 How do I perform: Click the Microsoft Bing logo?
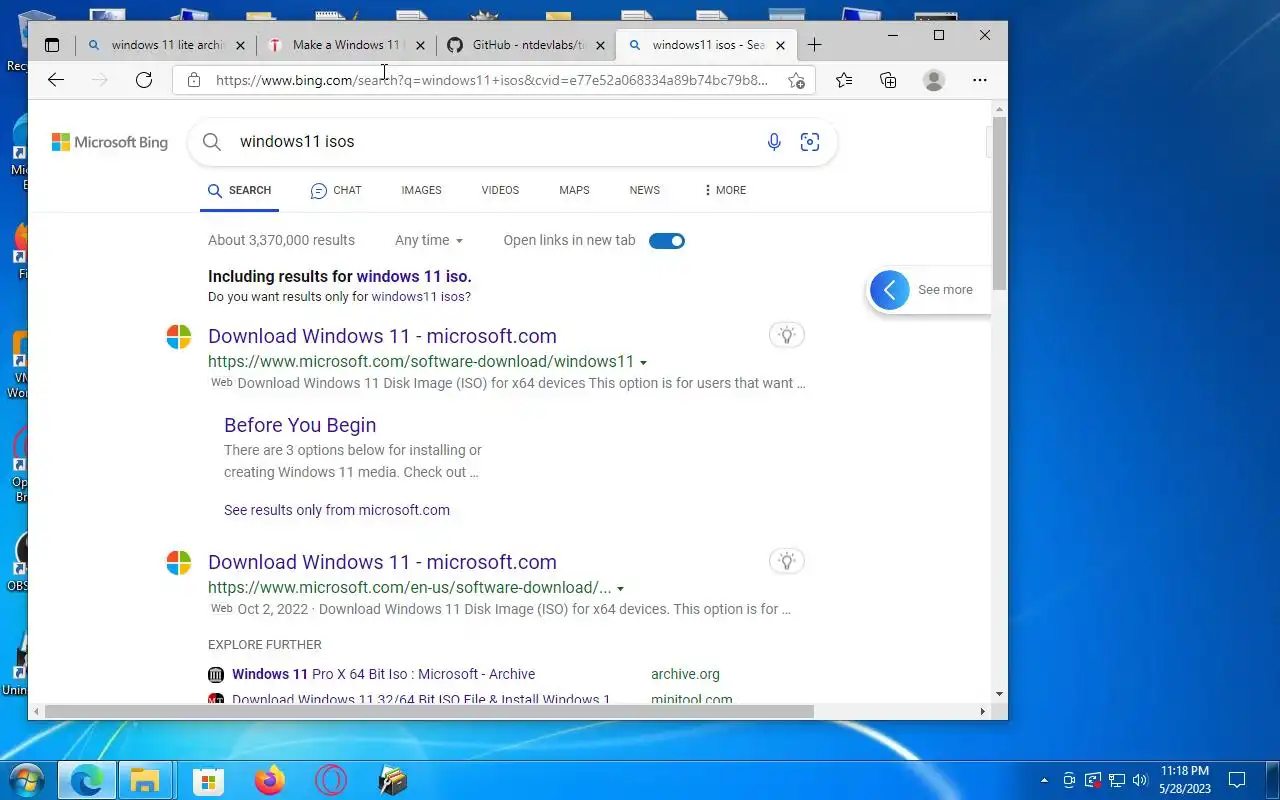[x=110, y=142]
